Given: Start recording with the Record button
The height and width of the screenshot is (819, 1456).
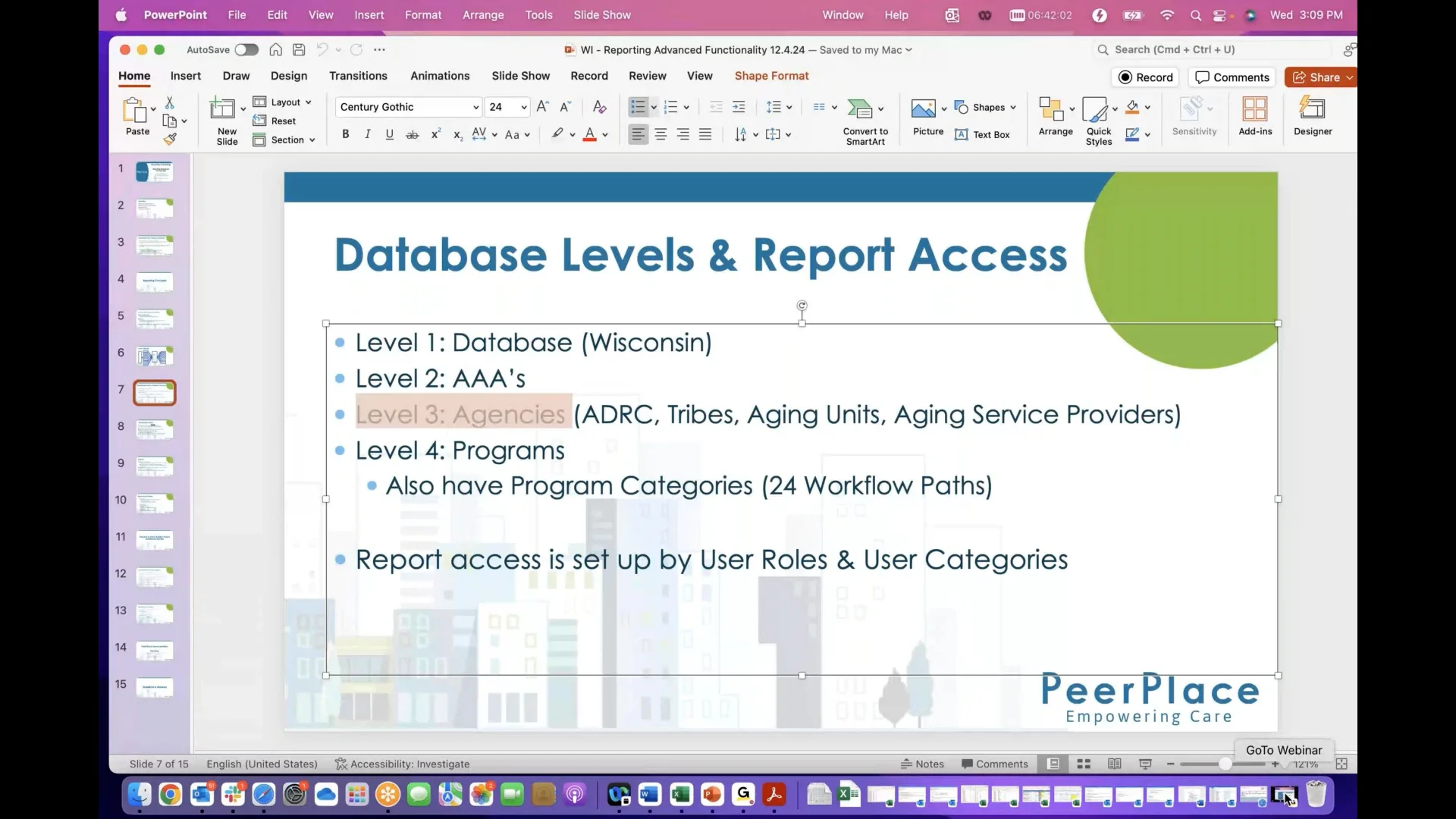Looking at the screenshot, I should [1145, 77].
